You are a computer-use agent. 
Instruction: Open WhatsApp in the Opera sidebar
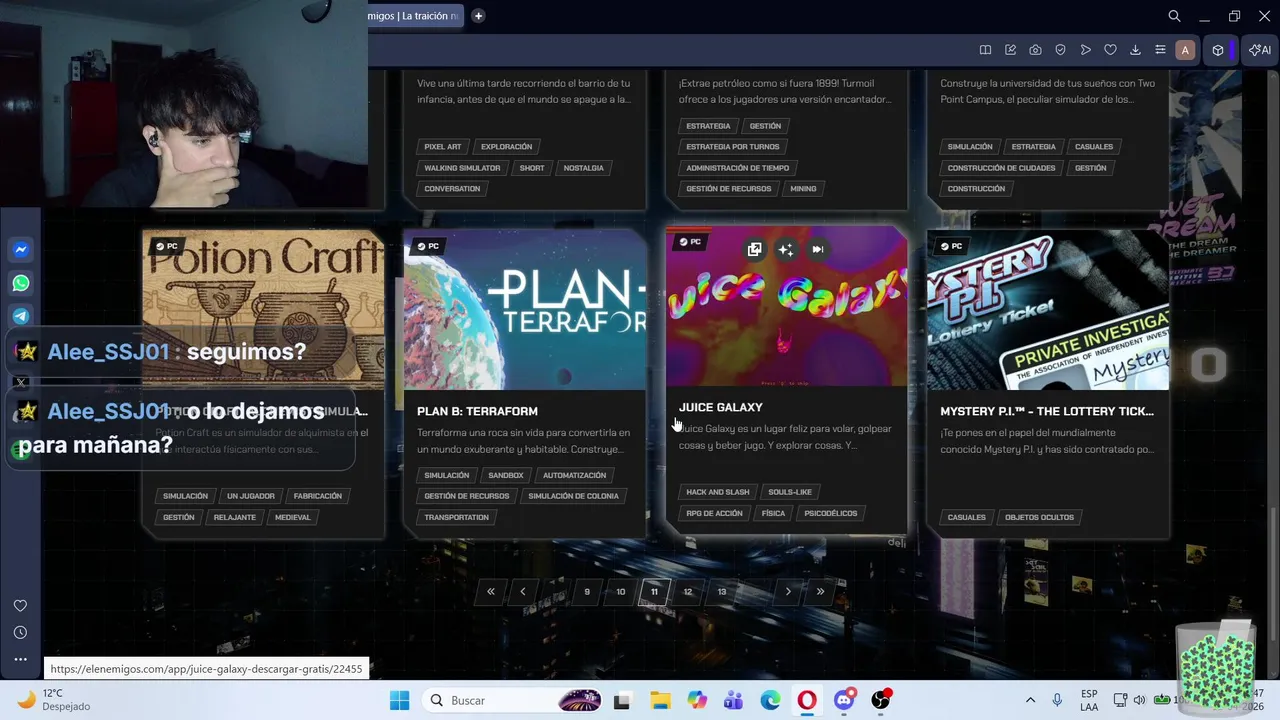pyautogui.click(x=20, y=283)
